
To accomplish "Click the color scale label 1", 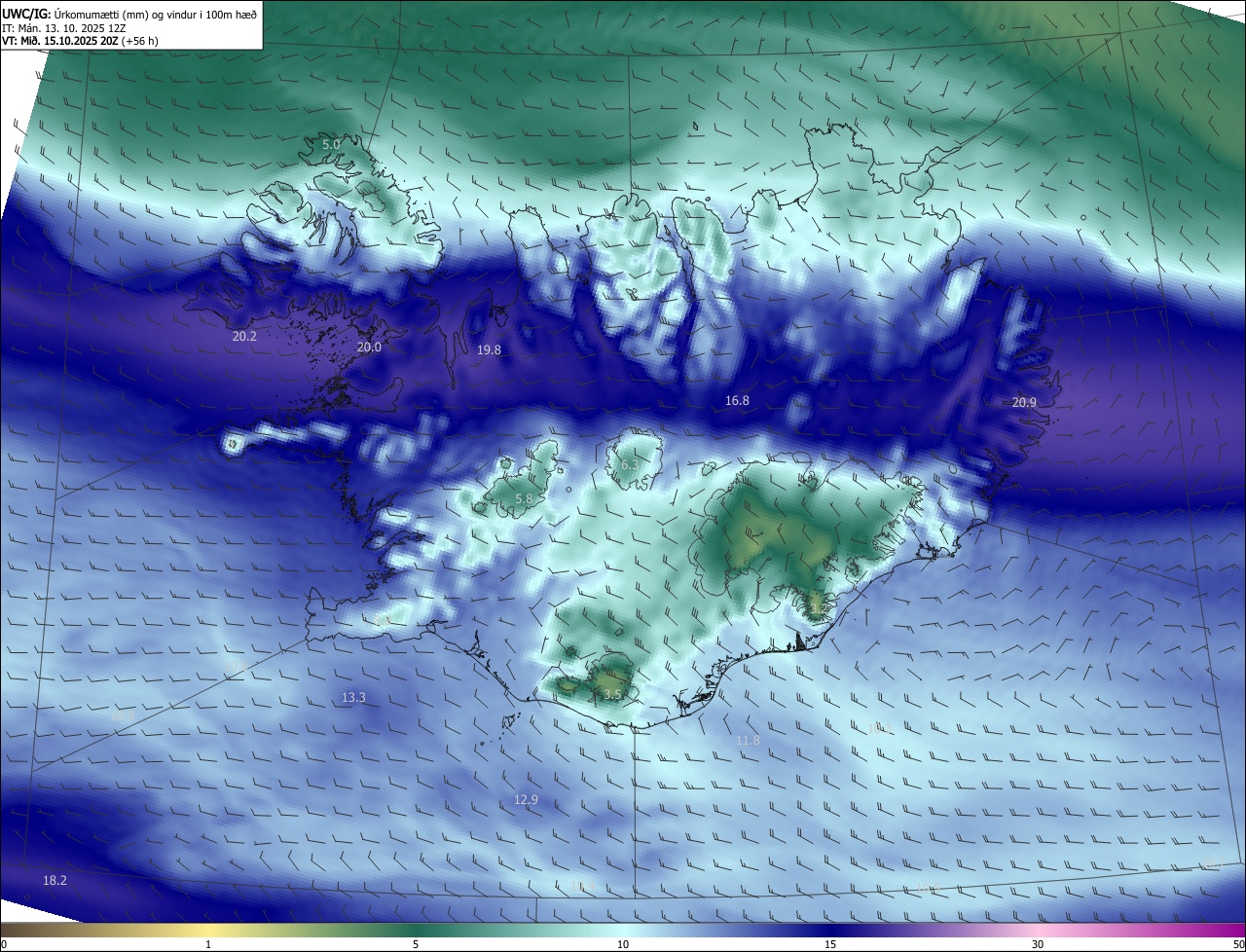I will point(208,944).
